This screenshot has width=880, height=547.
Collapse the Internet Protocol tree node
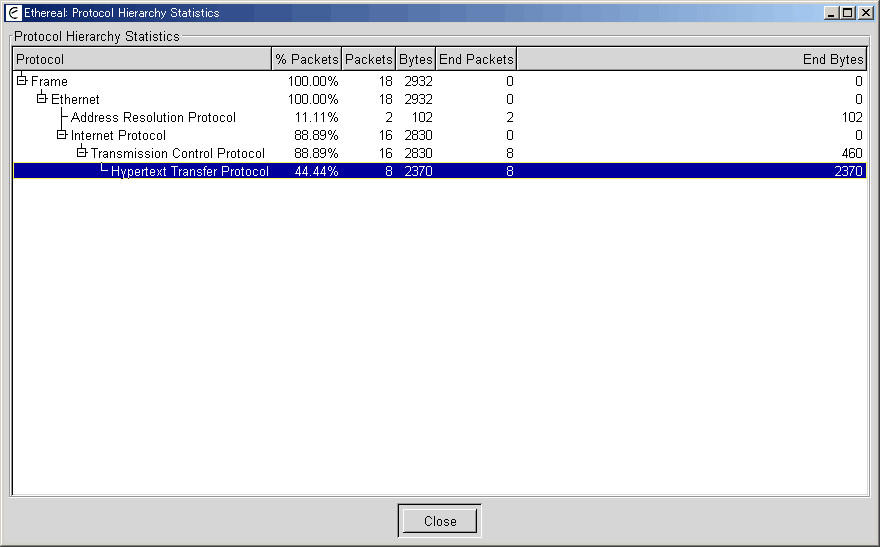[x=62, y=135]
